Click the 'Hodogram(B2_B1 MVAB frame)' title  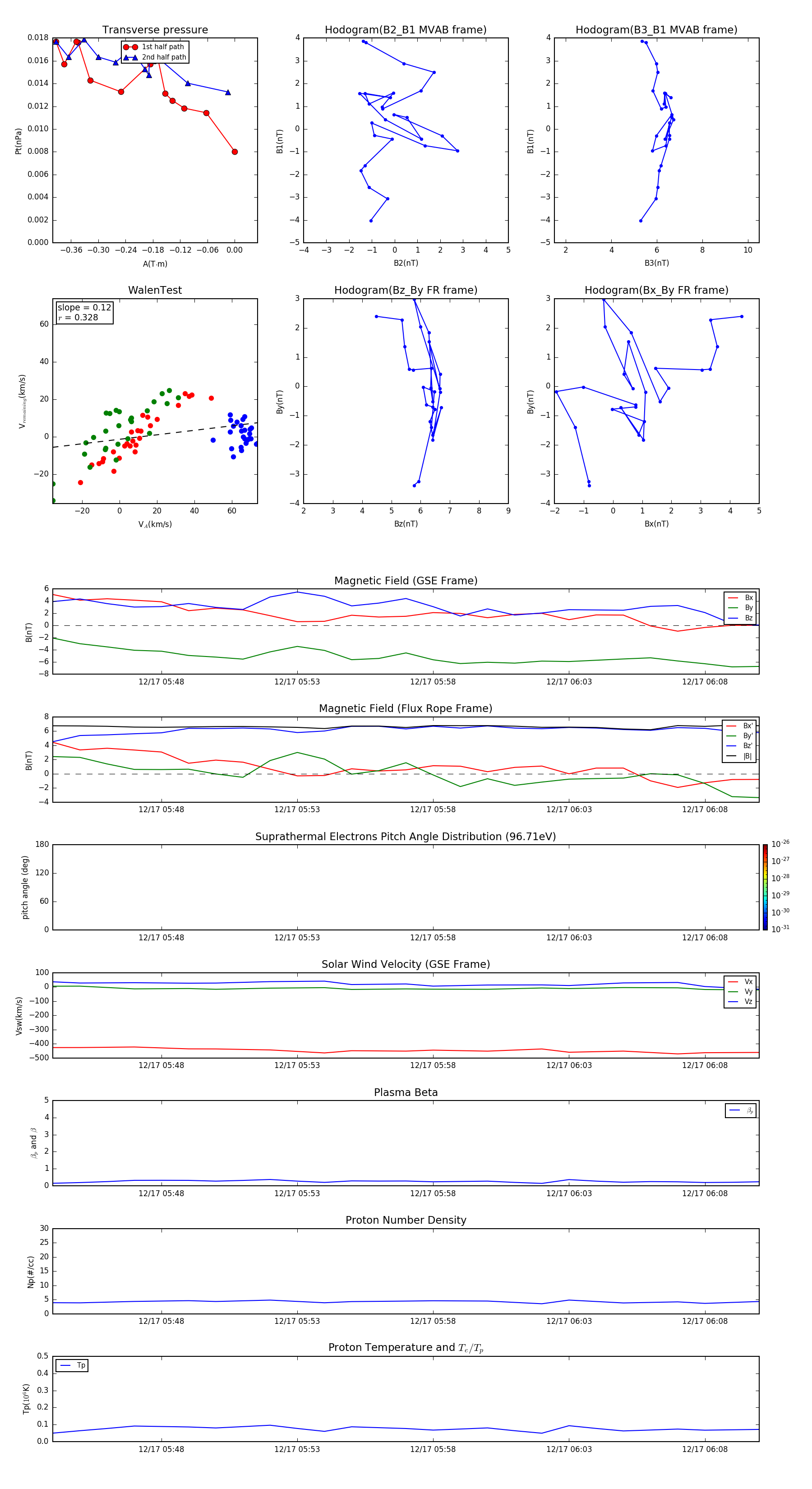406,30
